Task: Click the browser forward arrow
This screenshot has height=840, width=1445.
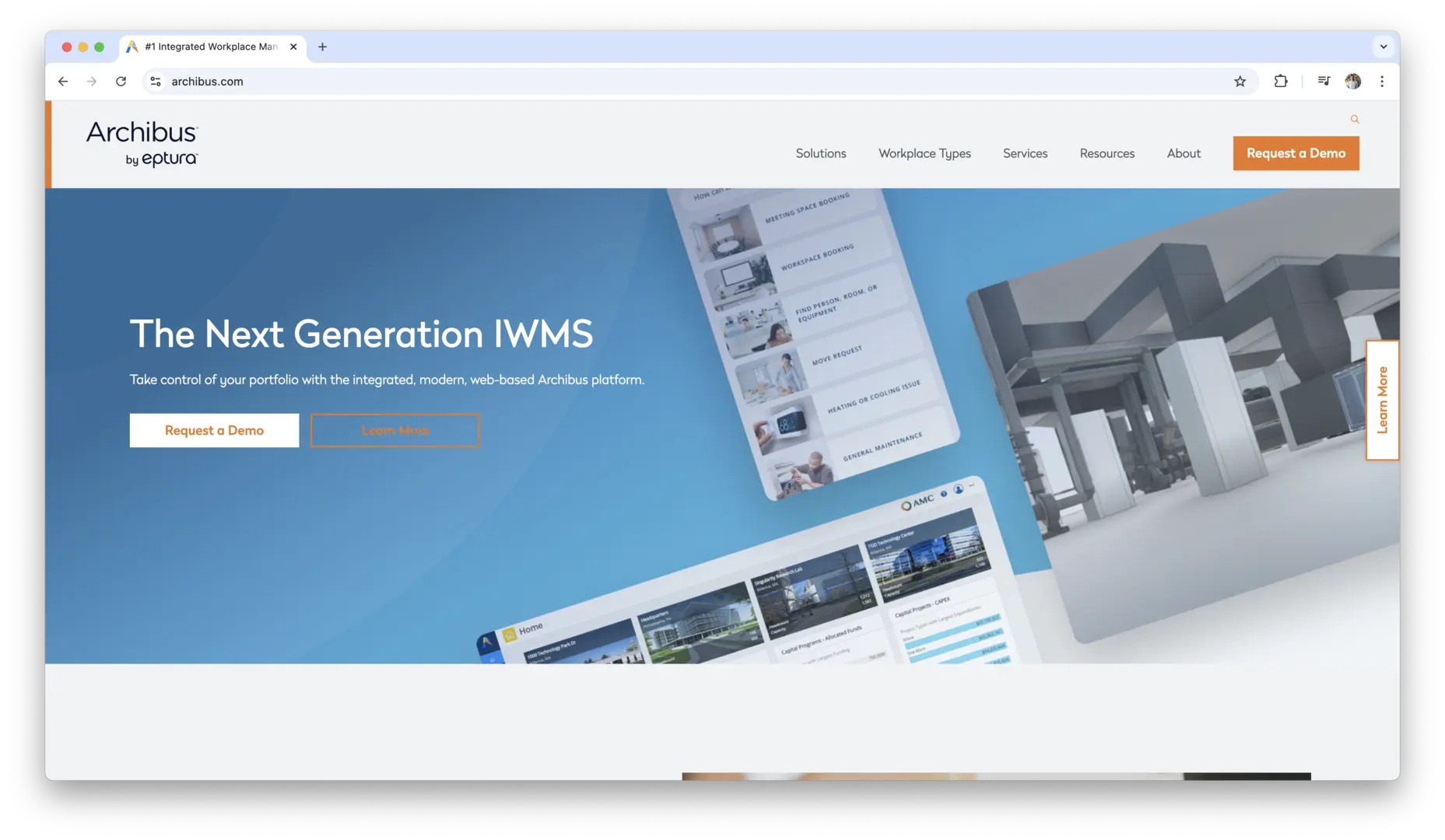Action: pos(92,82)
